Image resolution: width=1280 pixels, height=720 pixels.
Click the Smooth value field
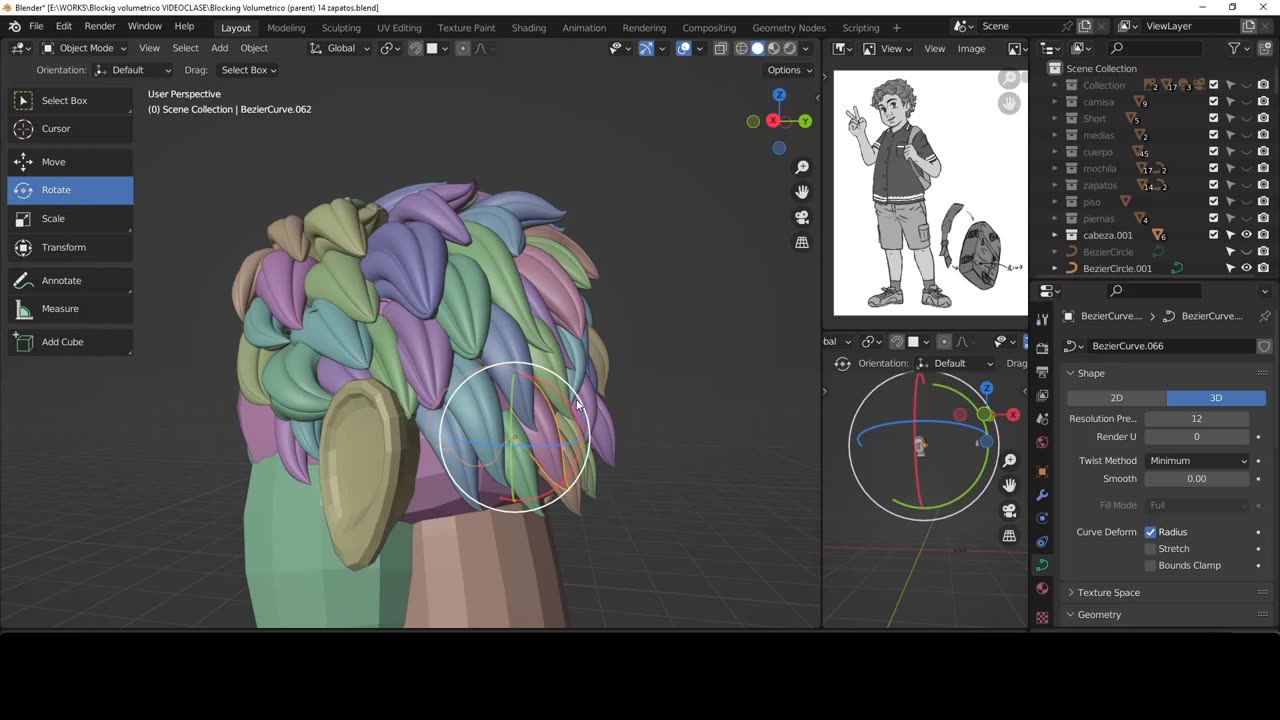(x=1197, y=479)
